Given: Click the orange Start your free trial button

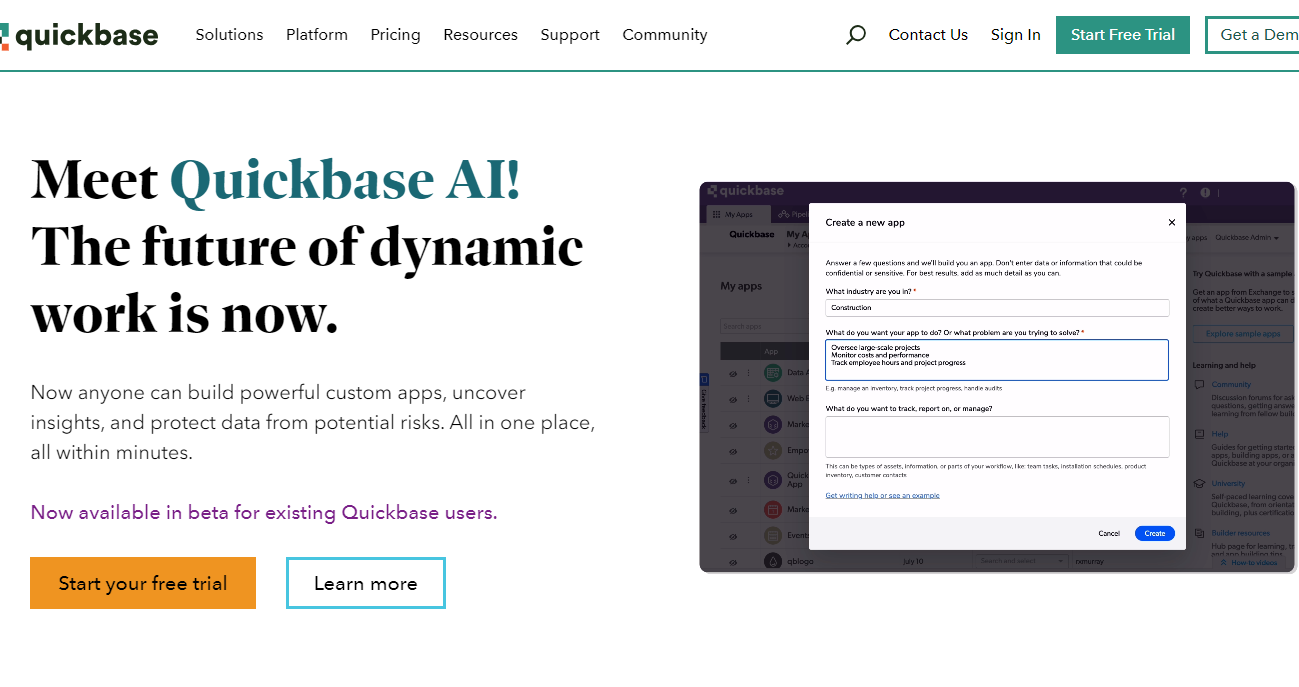Looking at the screenshot, I should pos(143,583).
